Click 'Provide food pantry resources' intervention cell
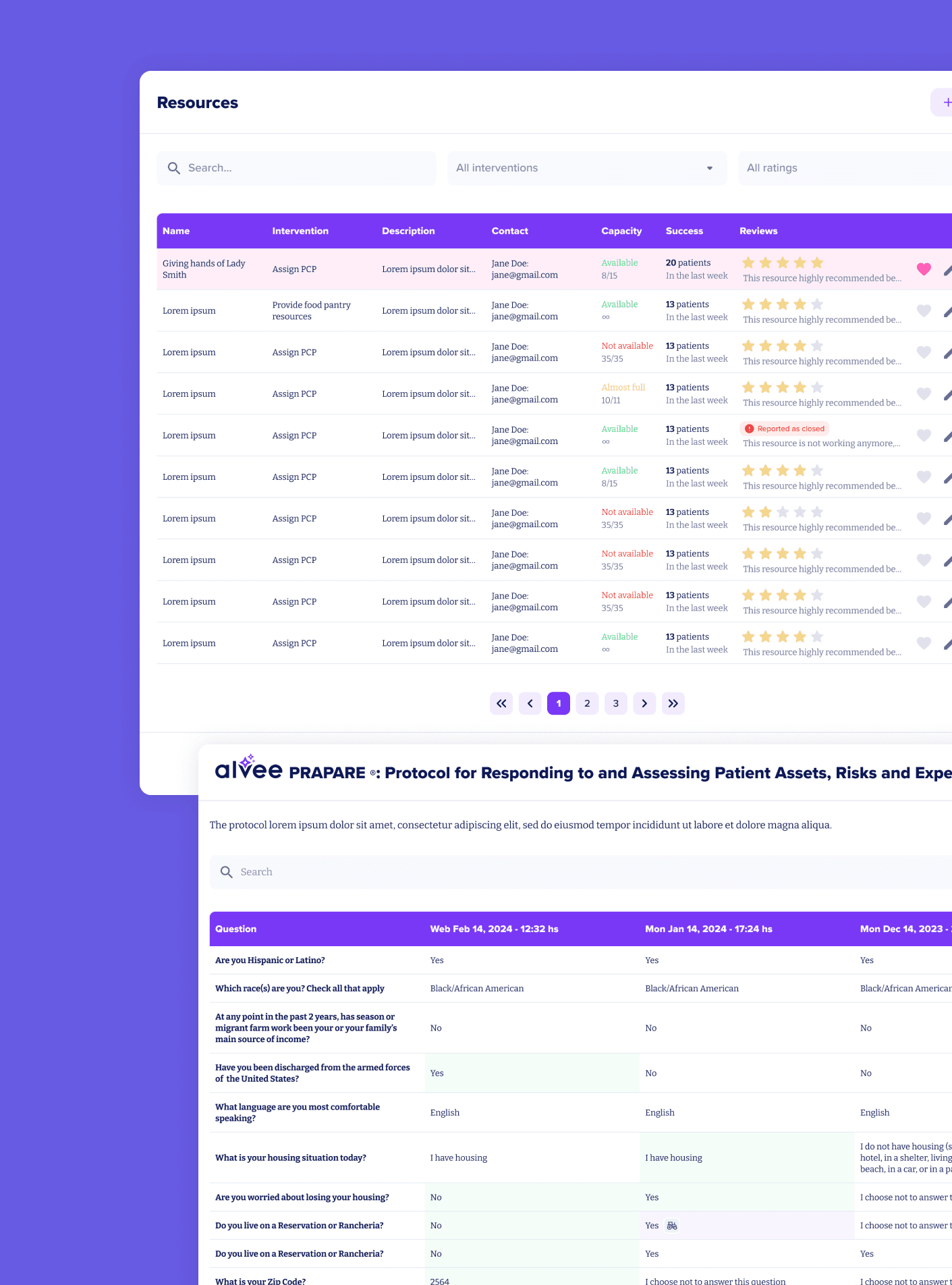The image size is (952, 1285). (311, 310)
